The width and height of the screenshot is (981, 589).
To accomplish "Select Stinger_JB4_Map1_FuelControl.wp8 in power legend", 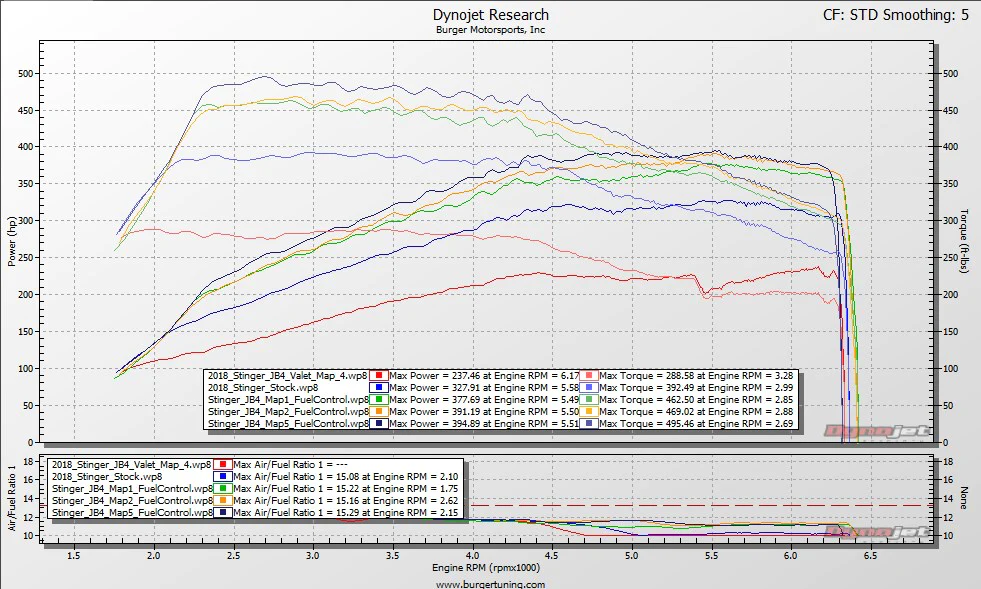I will 288,399.
